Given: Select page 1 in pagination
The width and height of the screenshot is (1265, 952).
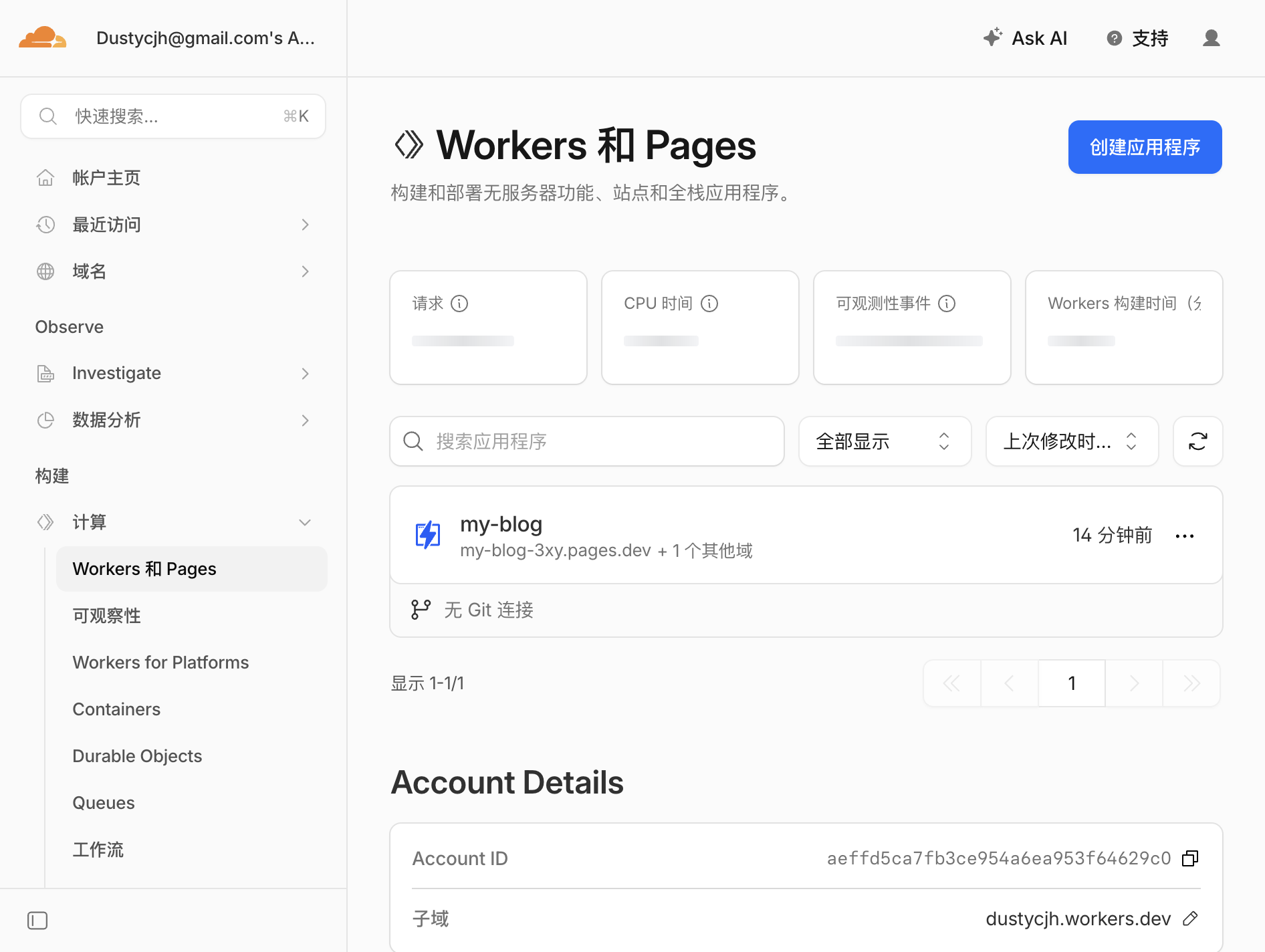Looking at the screenshot, I should coord(1072,683).
